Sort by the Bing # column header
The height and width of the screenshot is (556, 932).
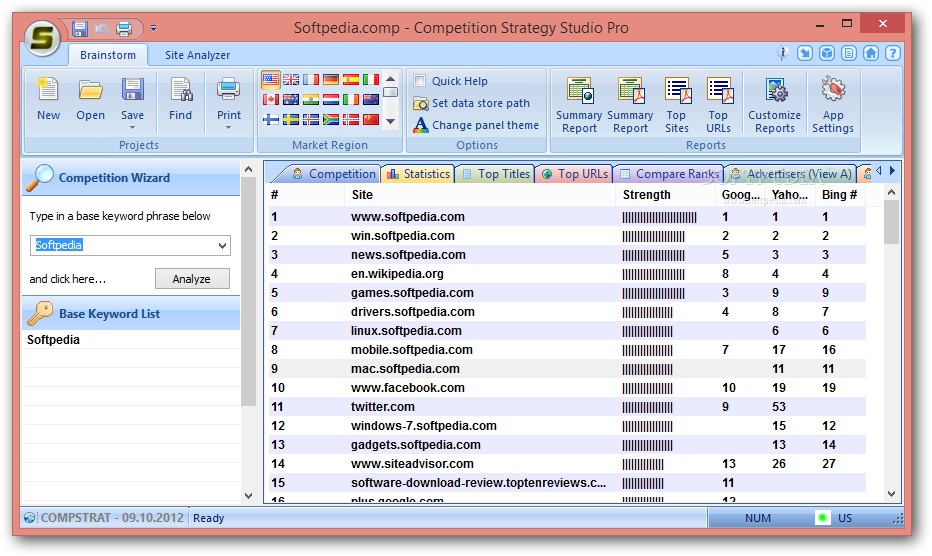[x=839, y=195]
